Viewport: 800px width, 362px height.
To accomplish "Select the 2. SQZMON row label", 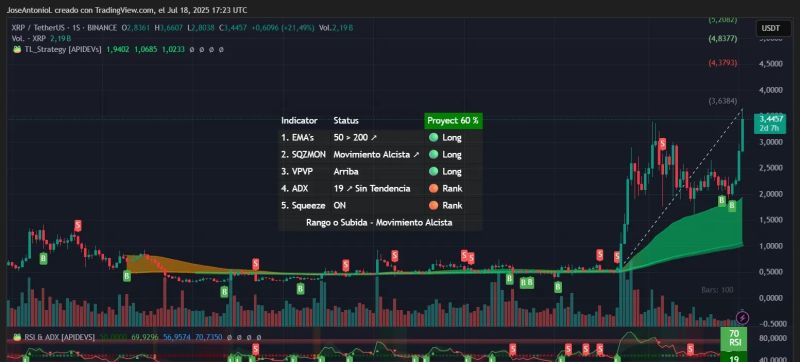I will pos(304,154).
